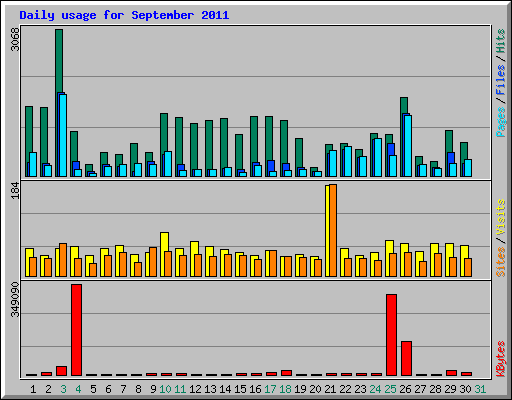Click the Files legend label
Viewport: 512px width, 400px height.
(x=500, y=79)
